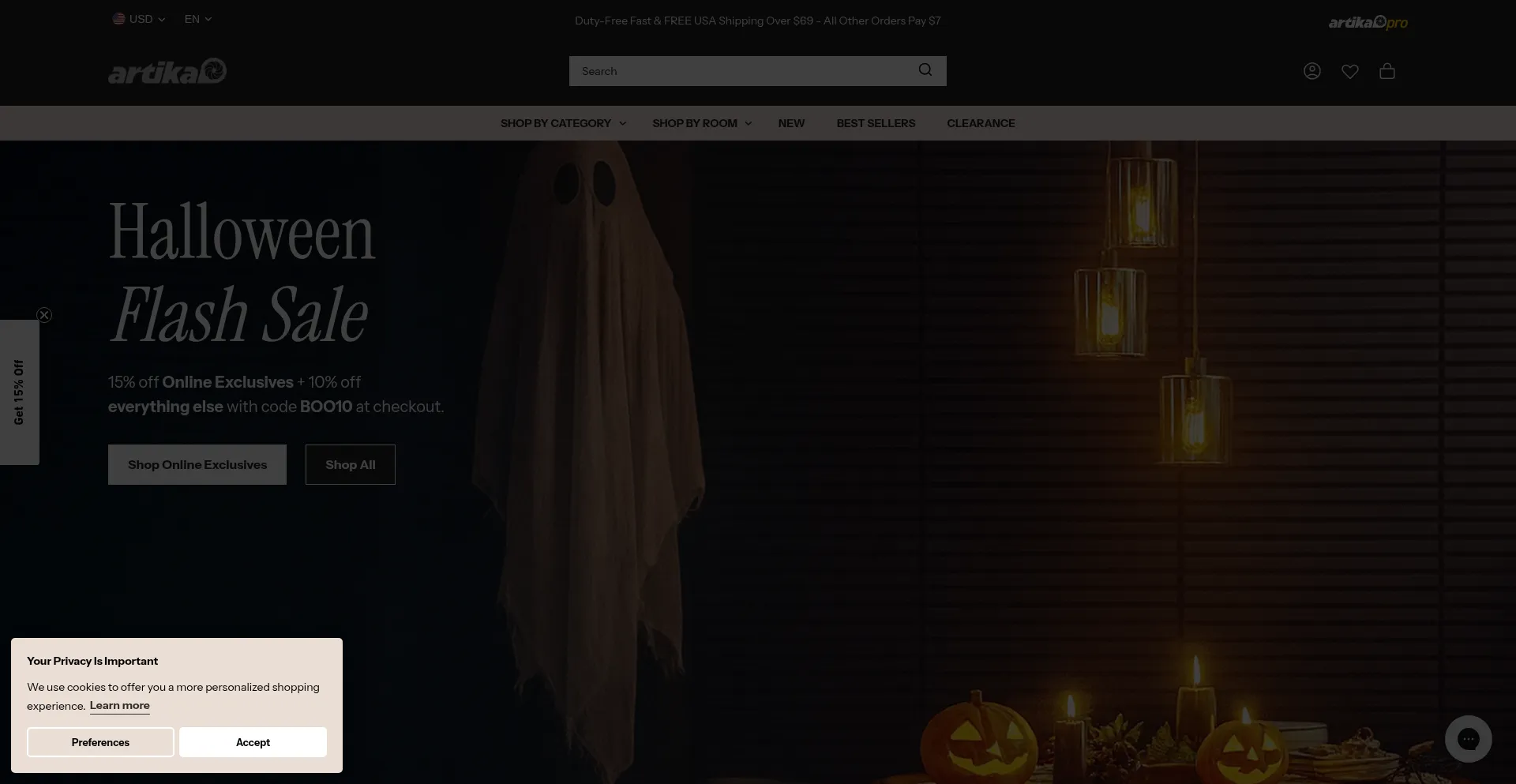Click the Artika logo in header
The width and height of the screenshot is (1516, 784).
tap(167, 71)
